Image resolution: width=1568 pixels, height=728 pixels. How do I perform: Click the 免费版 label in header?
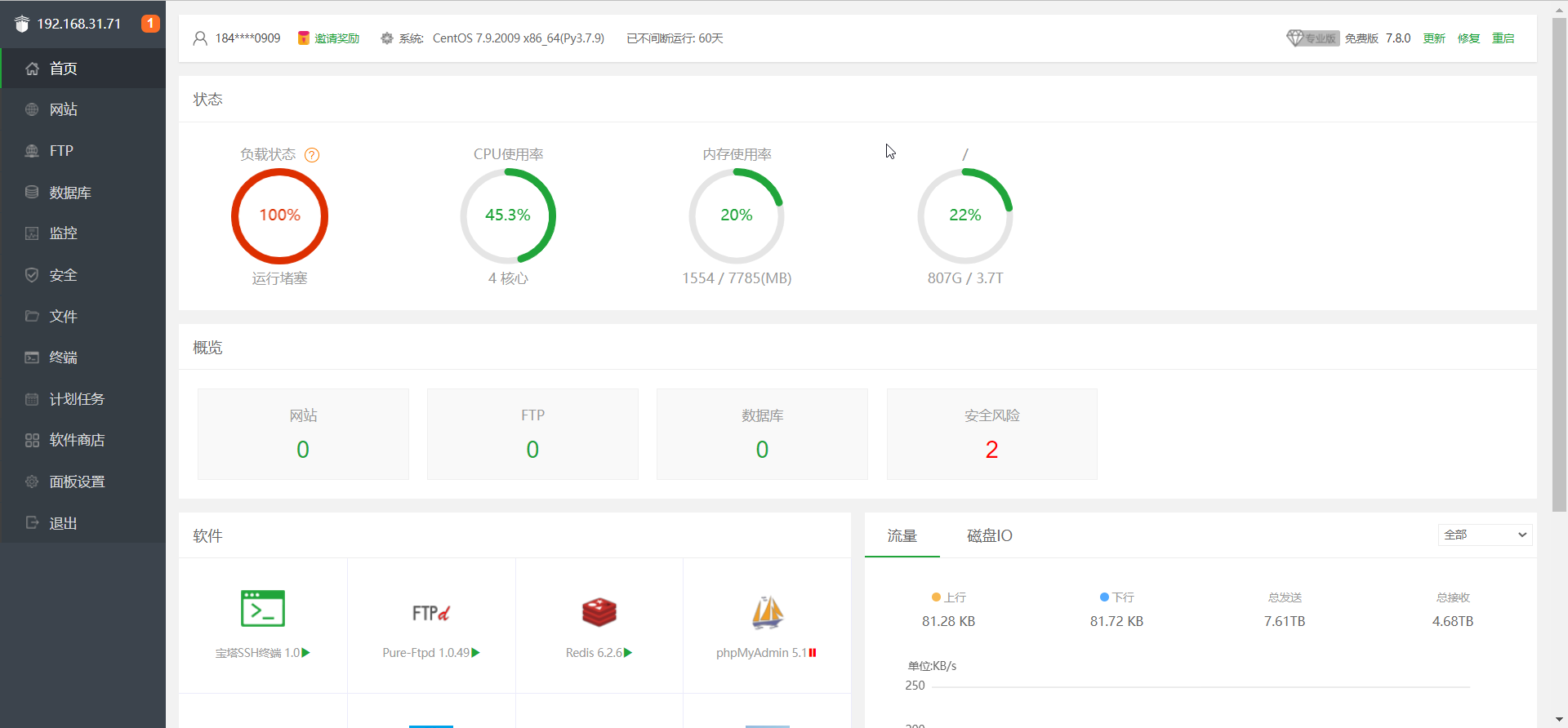pyautogui.click(x=1361, y=38)
